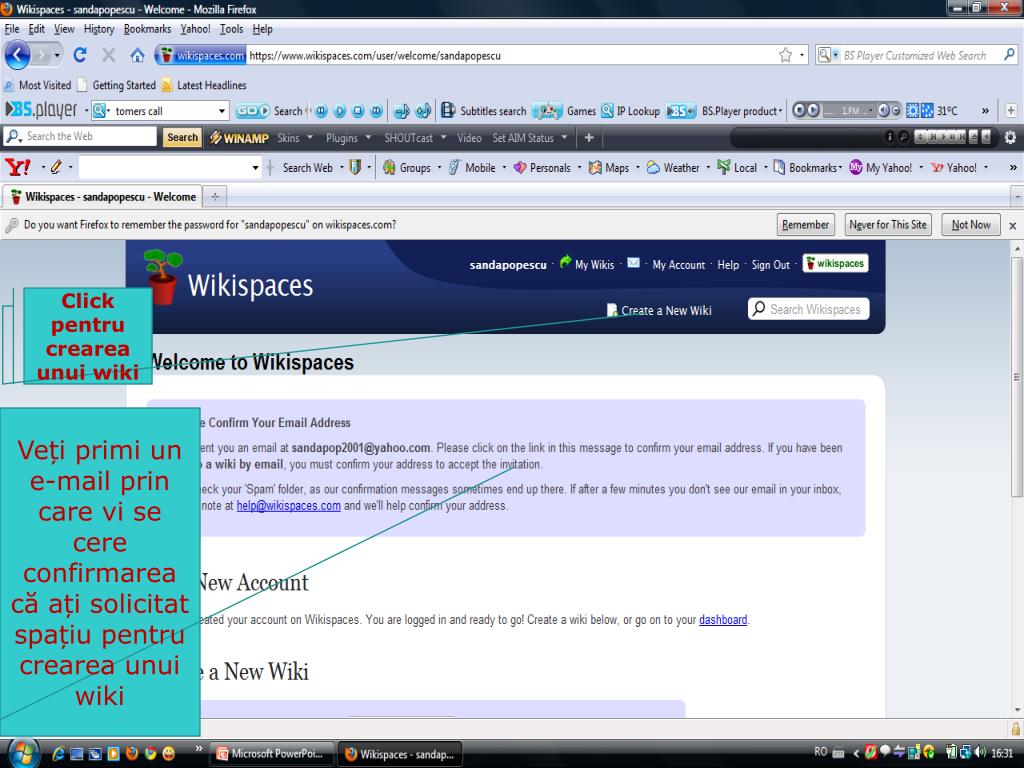Expand the Yahoo search field dropdown arrow
1024x768 pixels.
pos(255,168)
